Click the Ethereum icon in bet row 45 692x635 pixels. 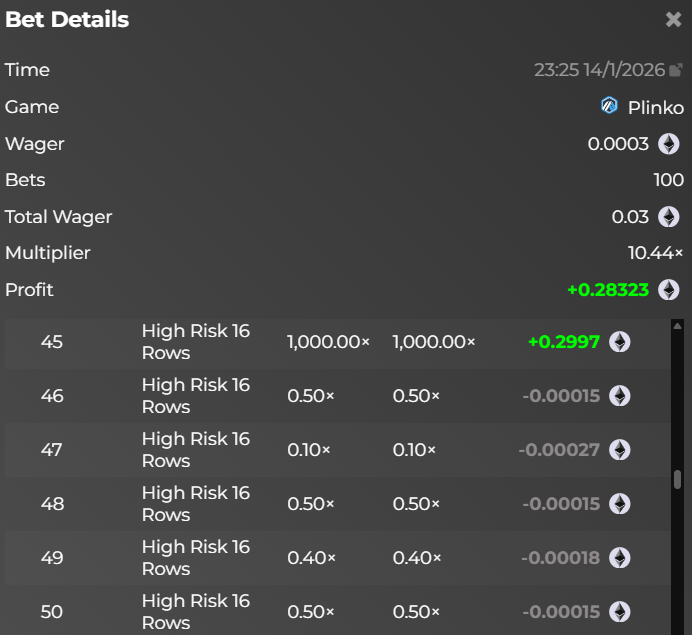[620, 342]
